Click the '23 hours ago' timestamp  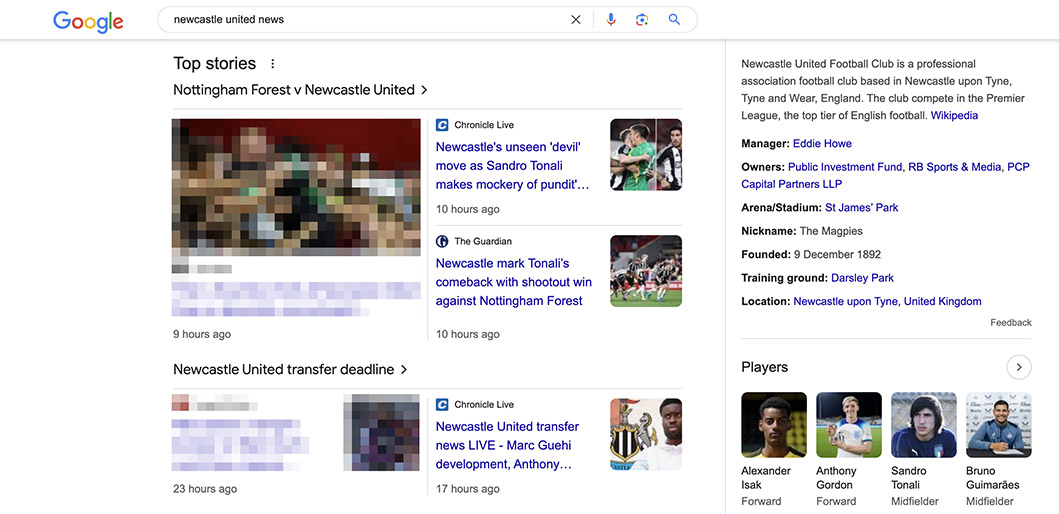pos(205,489)
